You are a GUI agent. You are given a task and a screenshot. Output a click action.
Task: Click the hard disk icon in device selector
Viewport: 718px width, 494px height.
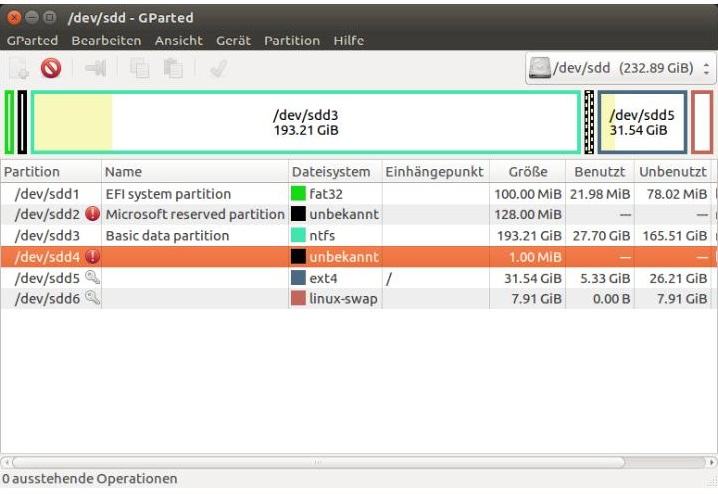(x=539, y=68)
